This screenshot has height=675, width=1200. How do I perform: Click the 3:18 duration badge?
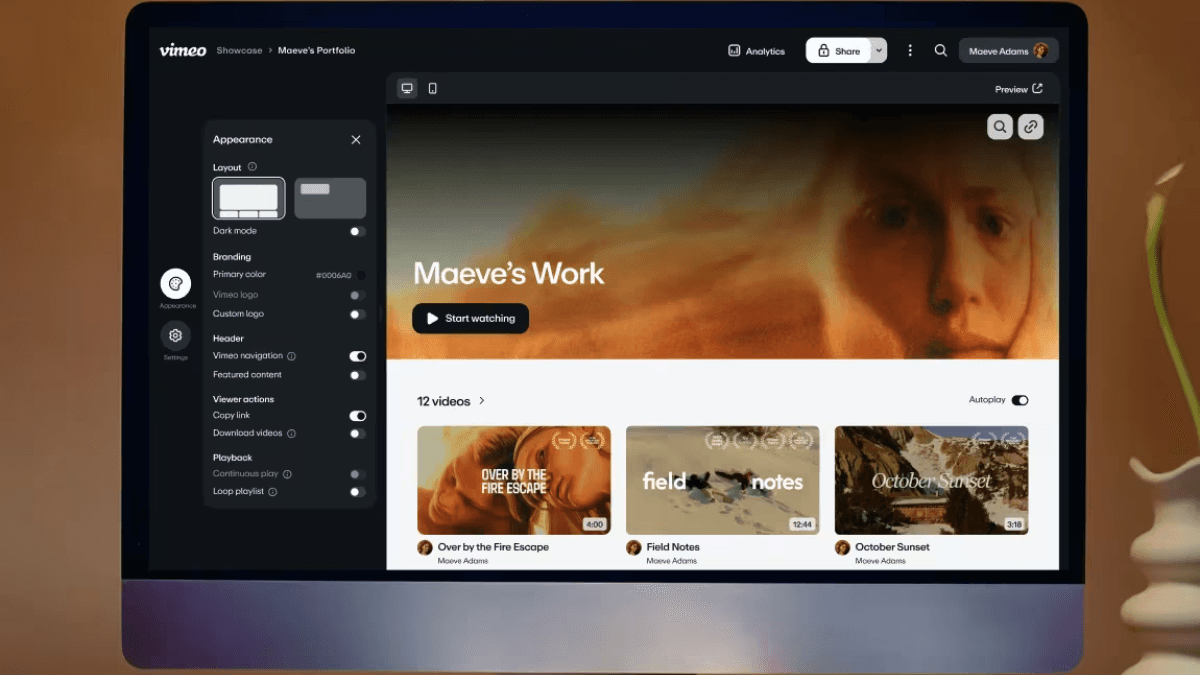[1013, 524]
